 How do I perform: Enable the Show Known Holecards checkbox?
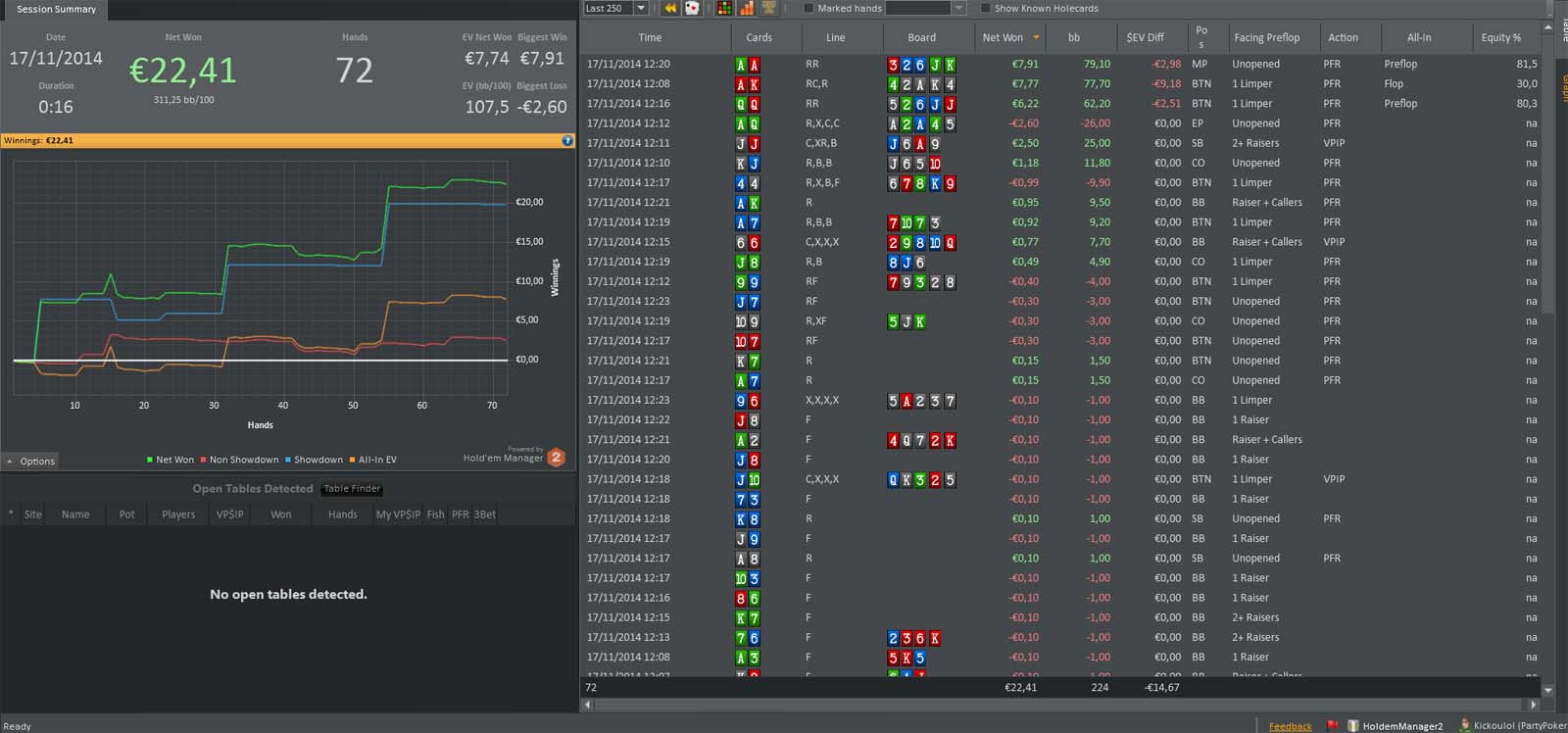coord(985,8)
